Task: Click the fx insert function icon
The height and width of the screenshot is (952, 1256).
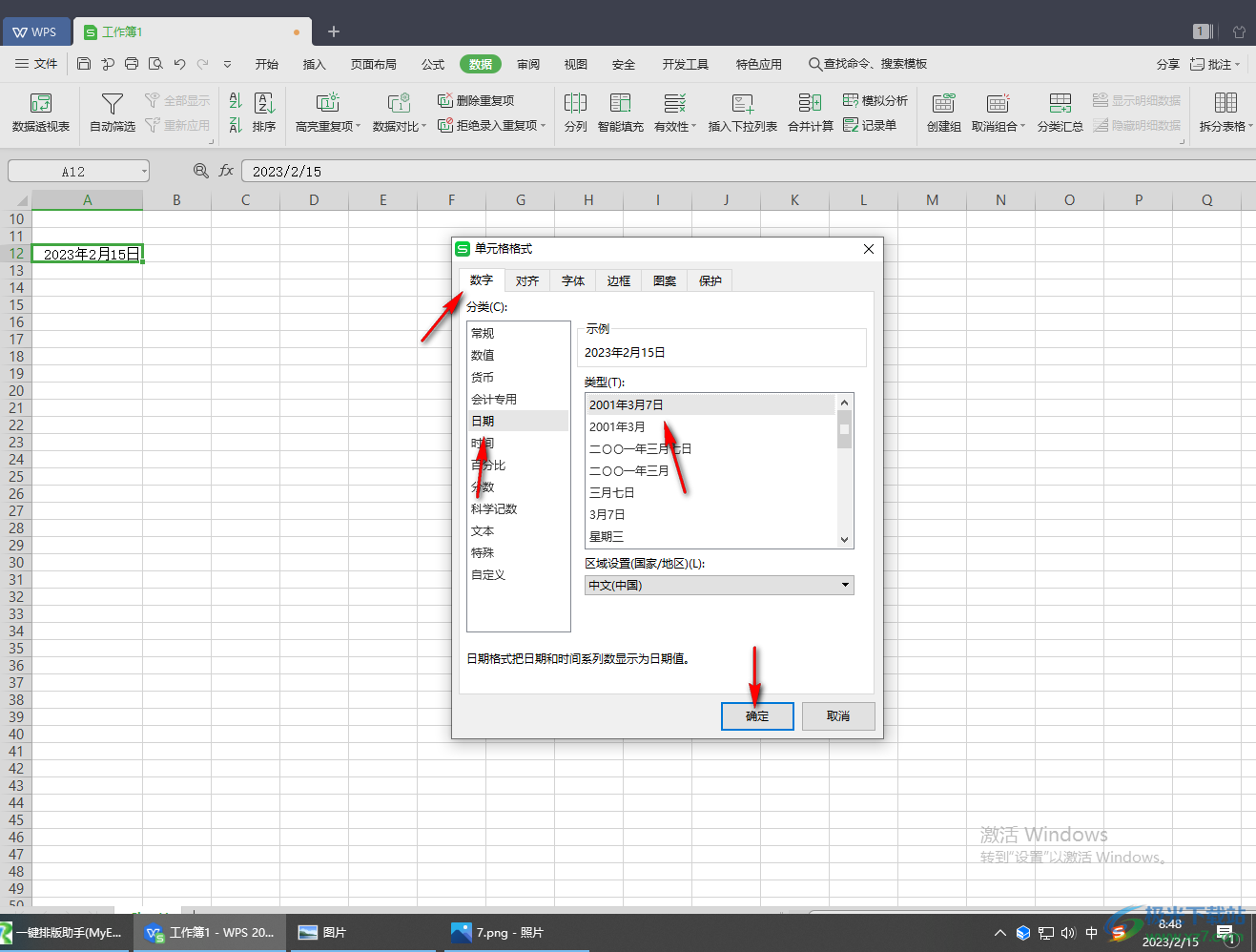Action: click(226, 171)
